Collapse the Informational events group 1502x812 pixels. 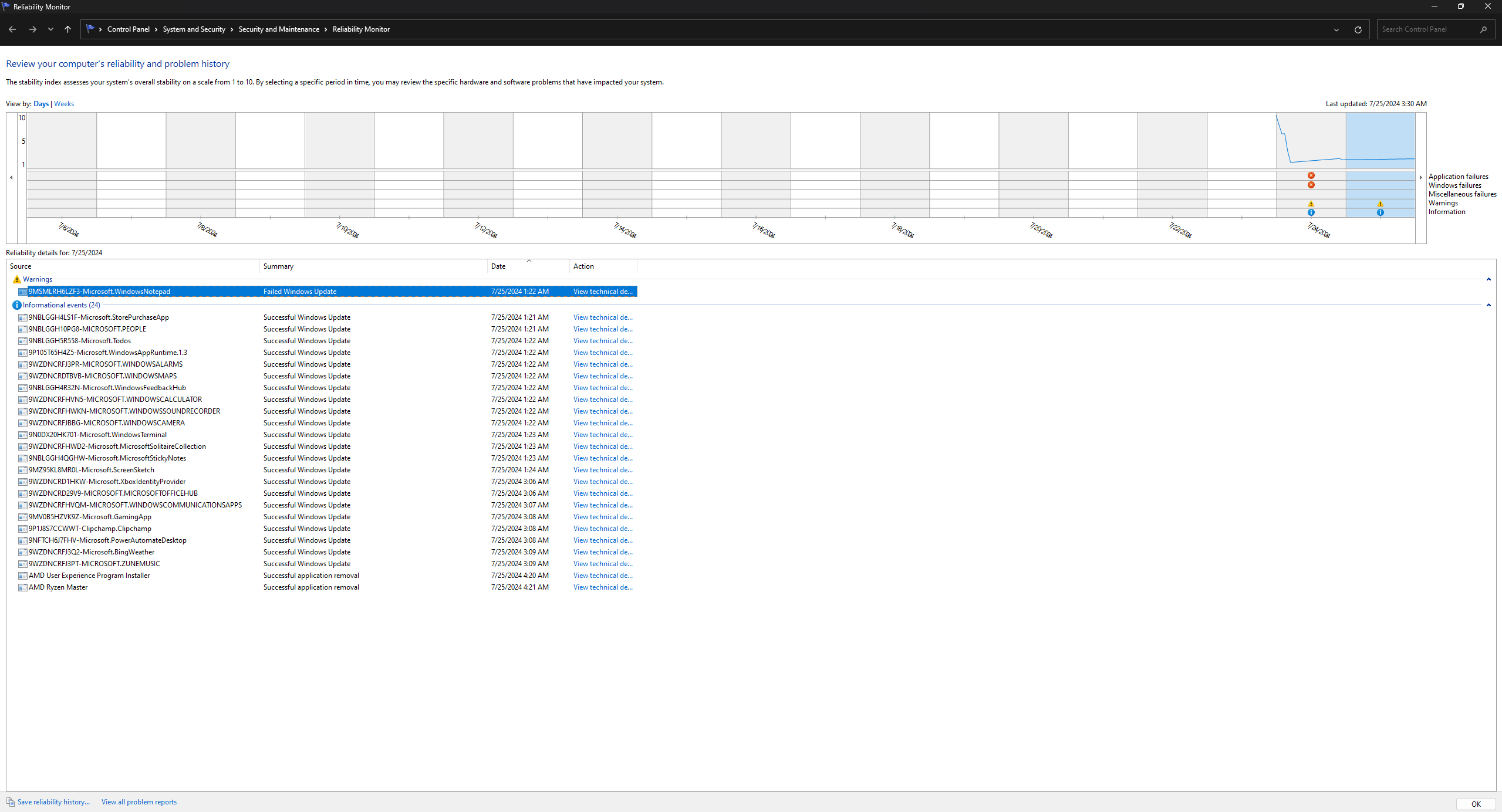[x=1489, y=305]
